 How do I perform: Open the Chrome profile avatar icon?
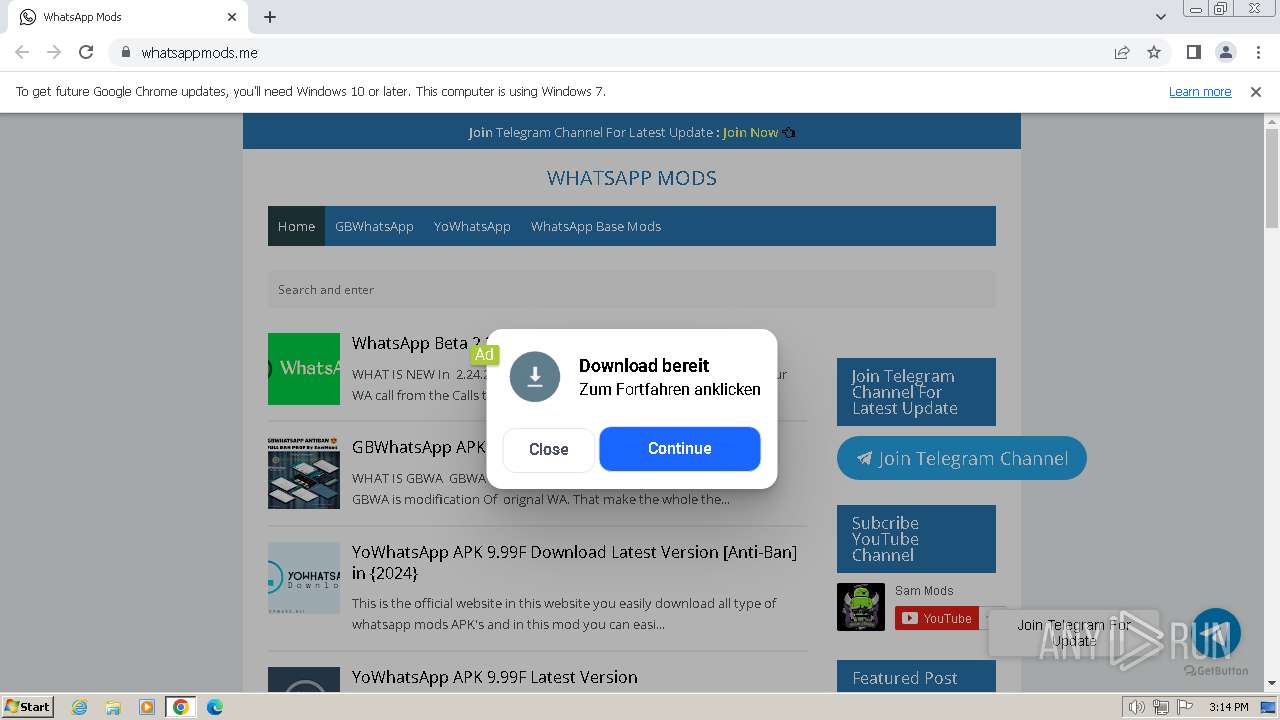point(1225,52)
